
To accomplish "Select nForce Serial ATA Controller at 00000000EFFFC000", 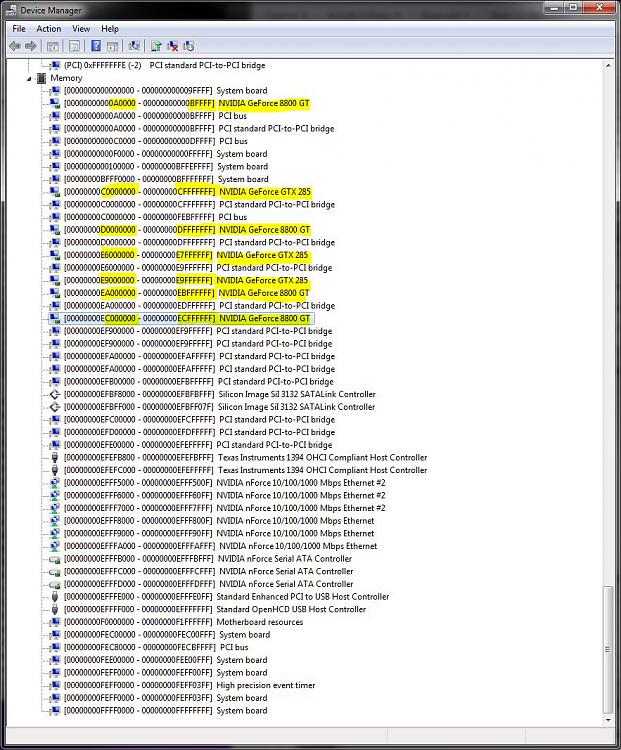I will pos(209,572).
